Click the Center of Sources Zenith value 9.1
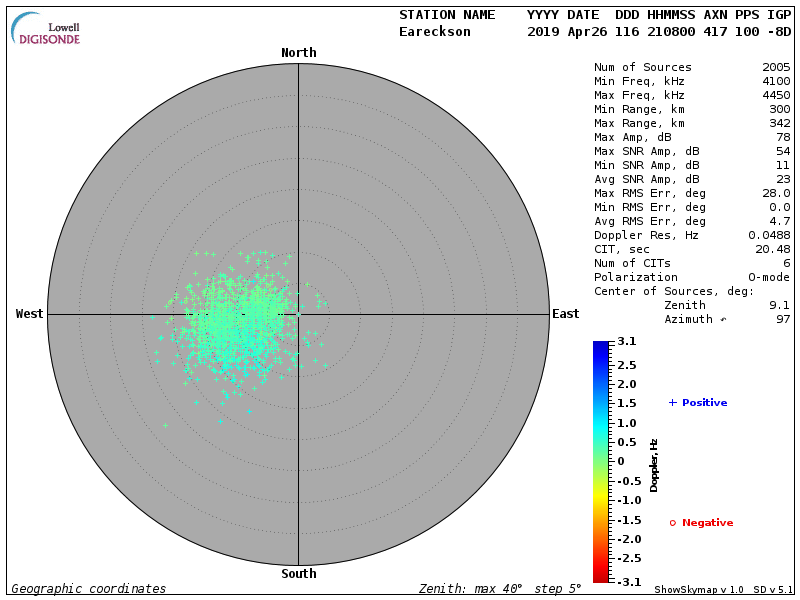Screen dimensions: 800x600 779,305
